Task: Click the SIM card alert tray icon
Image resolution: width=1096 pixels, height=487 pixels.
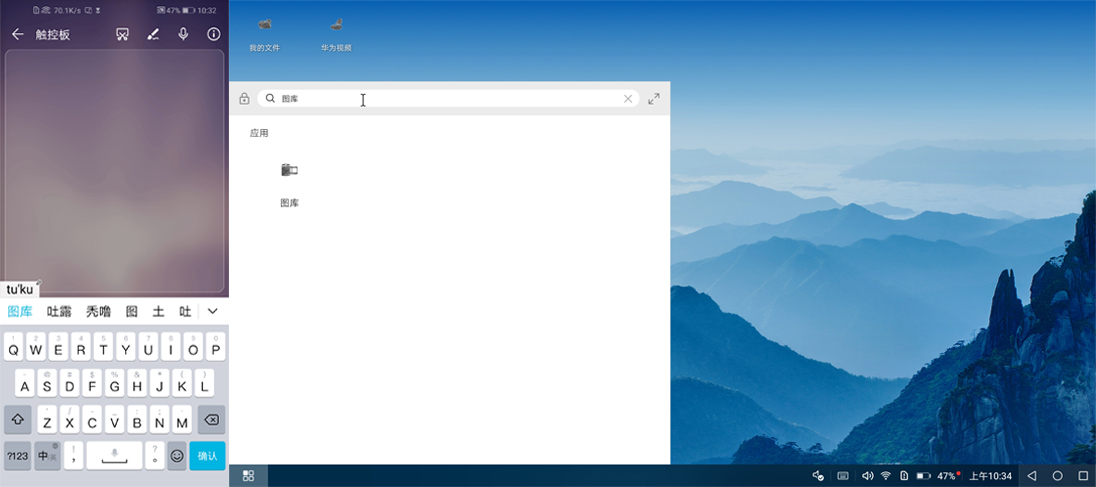Action: tap(904, 476)
